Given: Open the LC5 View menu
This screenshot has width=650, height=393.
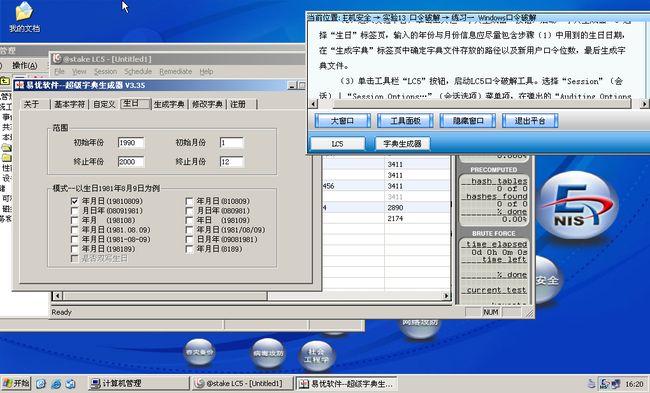Looking at the screenshot, I should [x=79, y=71].
